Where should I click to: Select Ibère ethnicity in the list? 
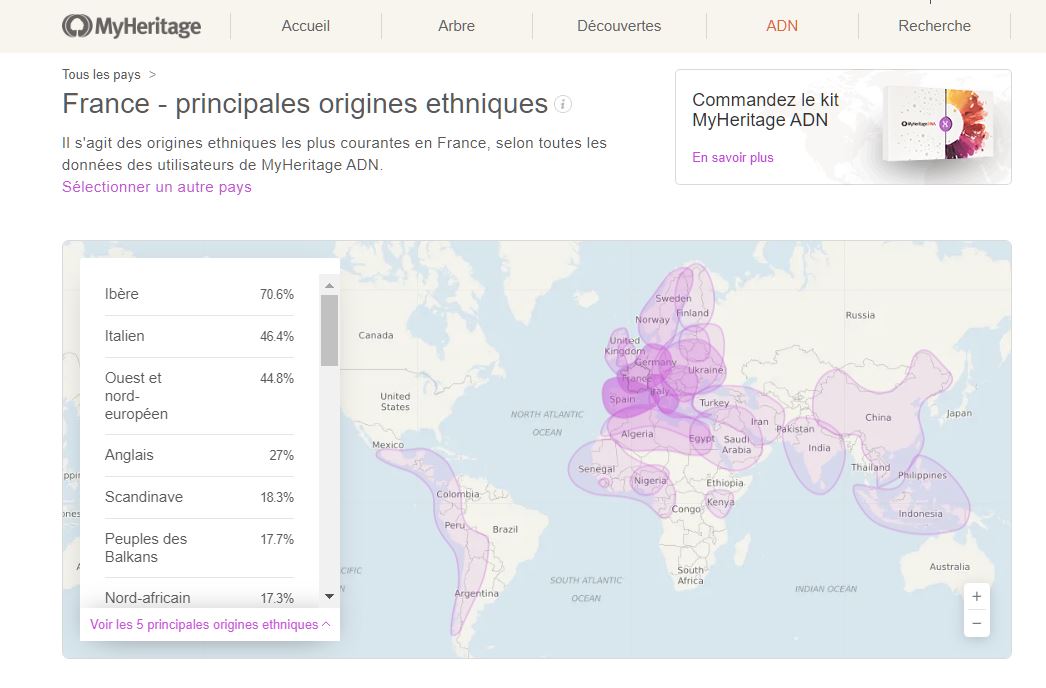point(199,294)
